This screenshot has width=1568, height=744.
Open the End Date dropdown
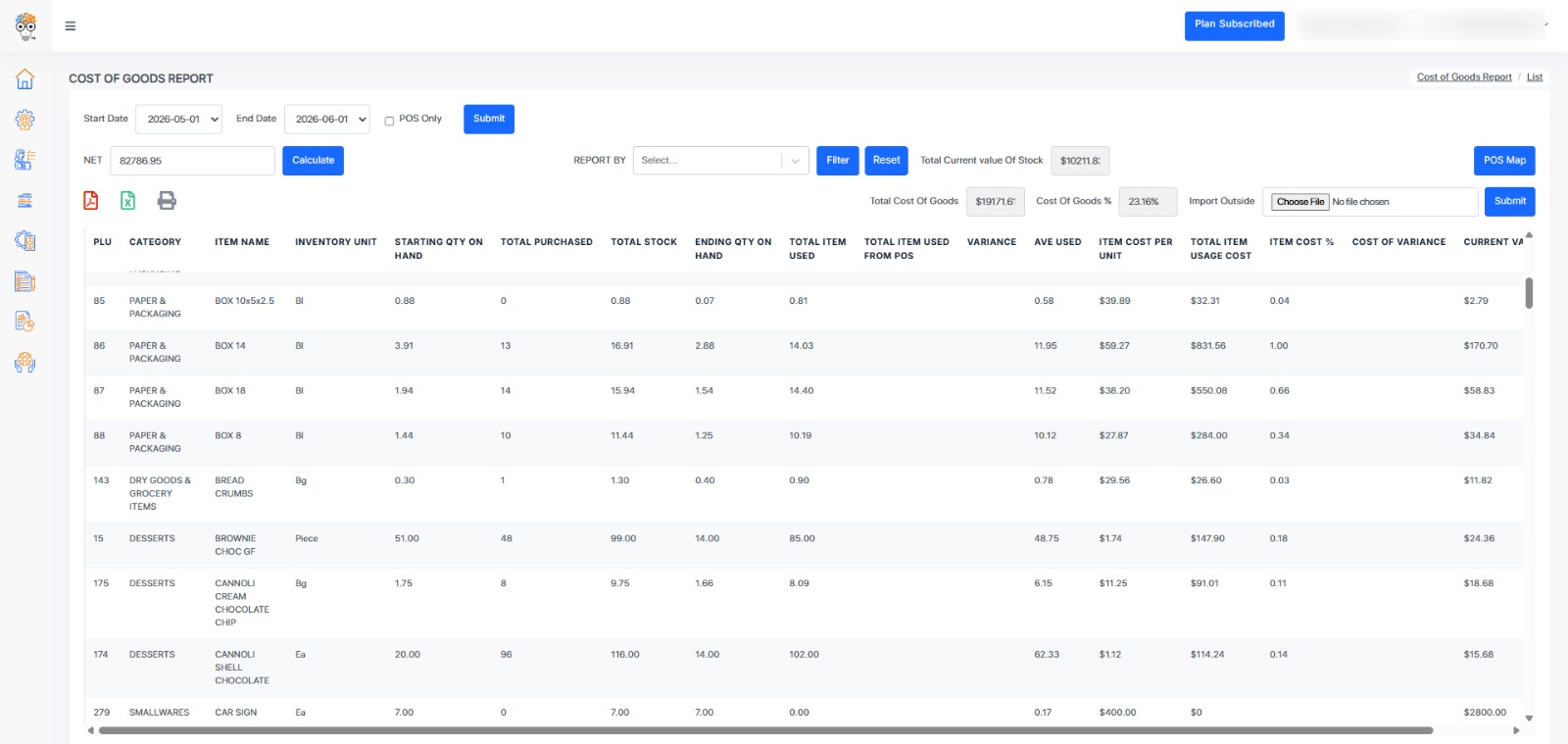point(327,120)
